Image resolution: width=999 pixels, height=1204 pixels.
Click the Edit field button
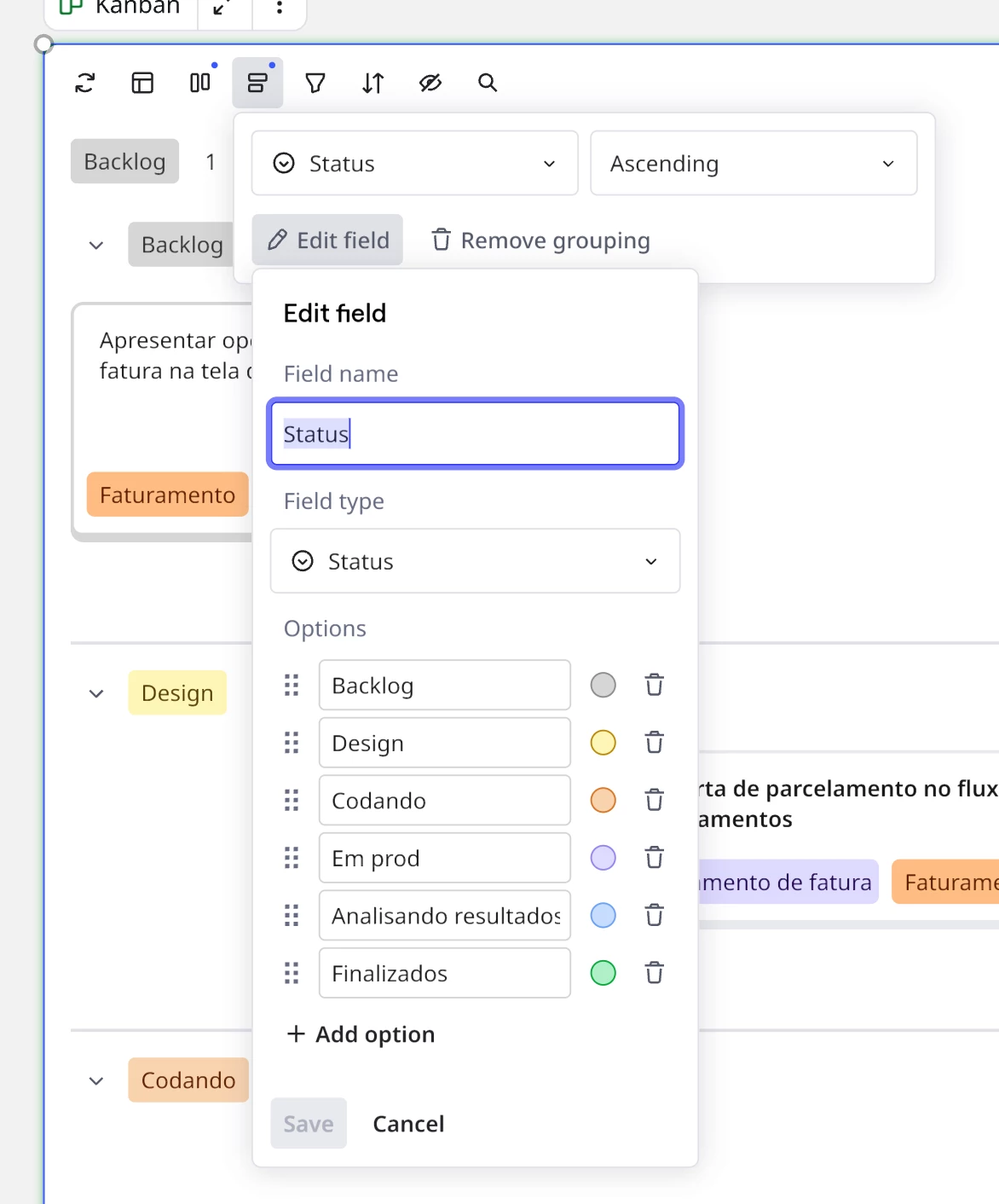[x=328, y=240]
